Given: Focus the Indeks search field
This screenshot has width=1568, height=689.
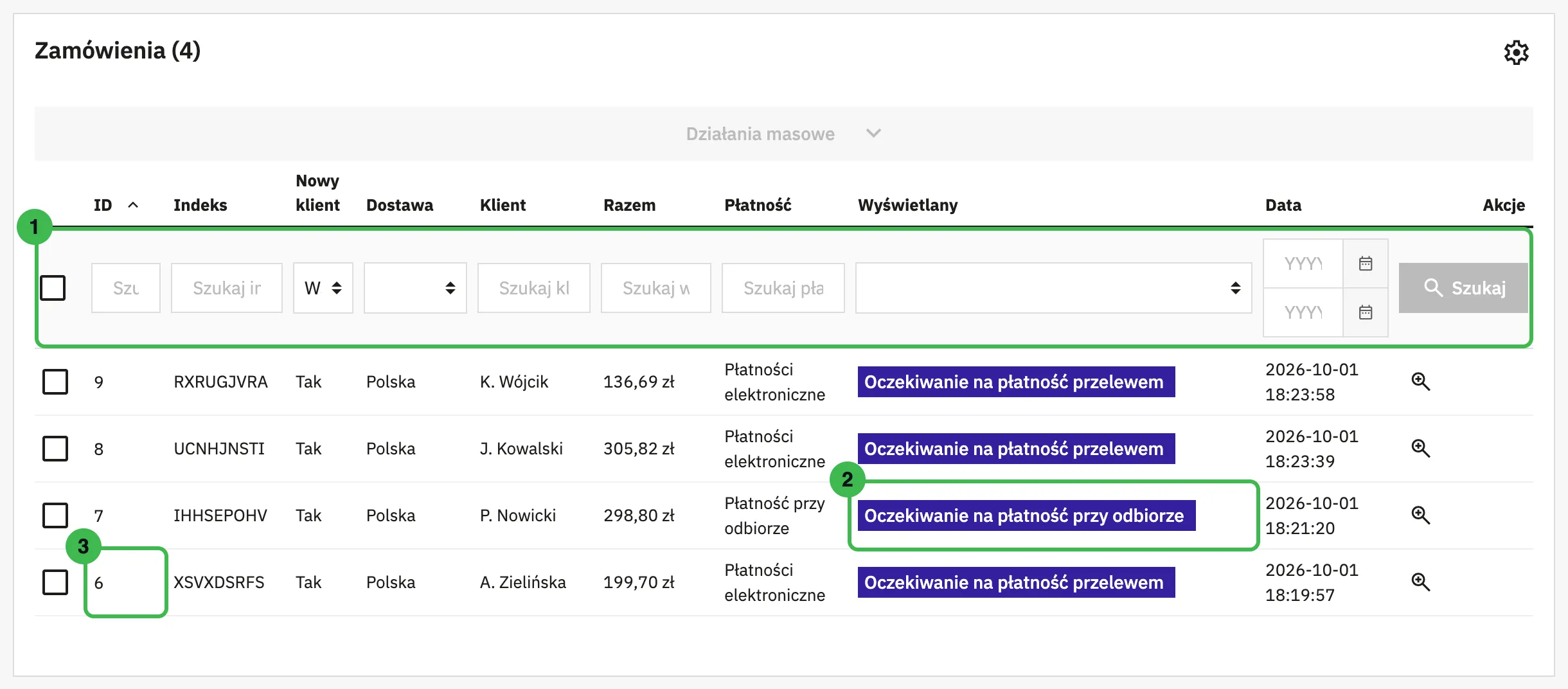Looking at the screenshot, I should [227, 288].
